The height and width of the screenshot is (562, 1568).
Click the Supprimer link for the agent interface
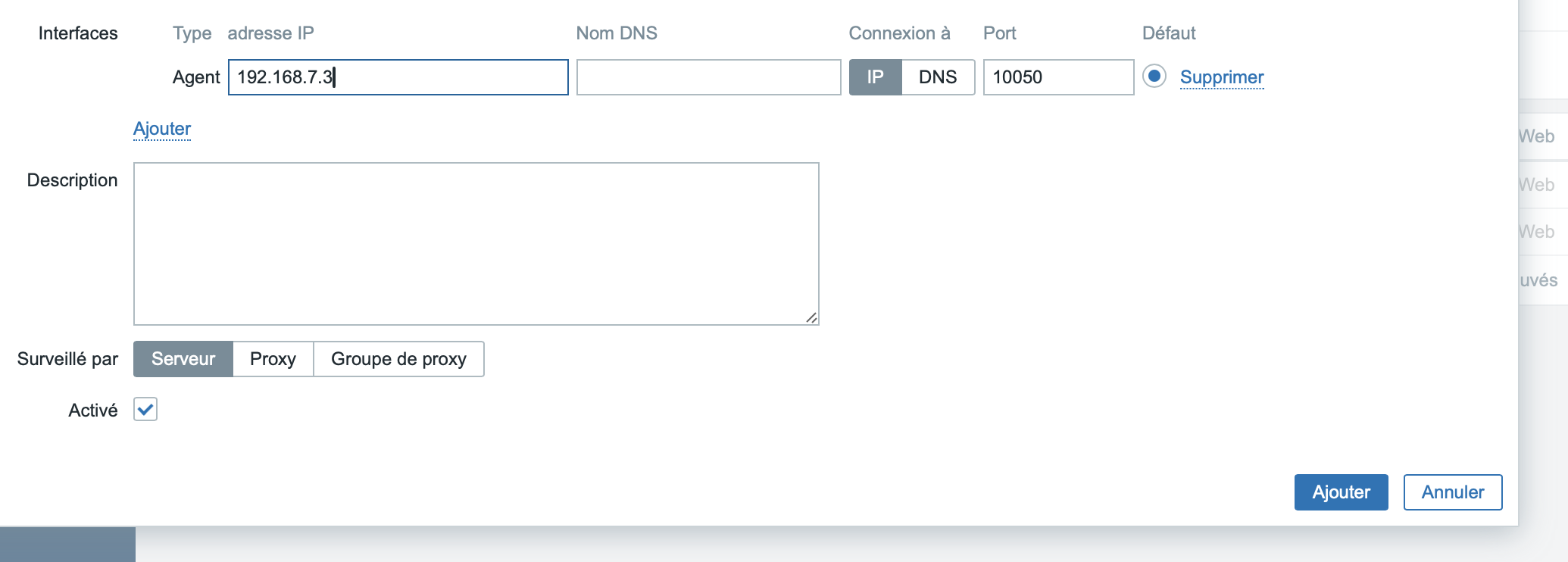(1221, 77)
